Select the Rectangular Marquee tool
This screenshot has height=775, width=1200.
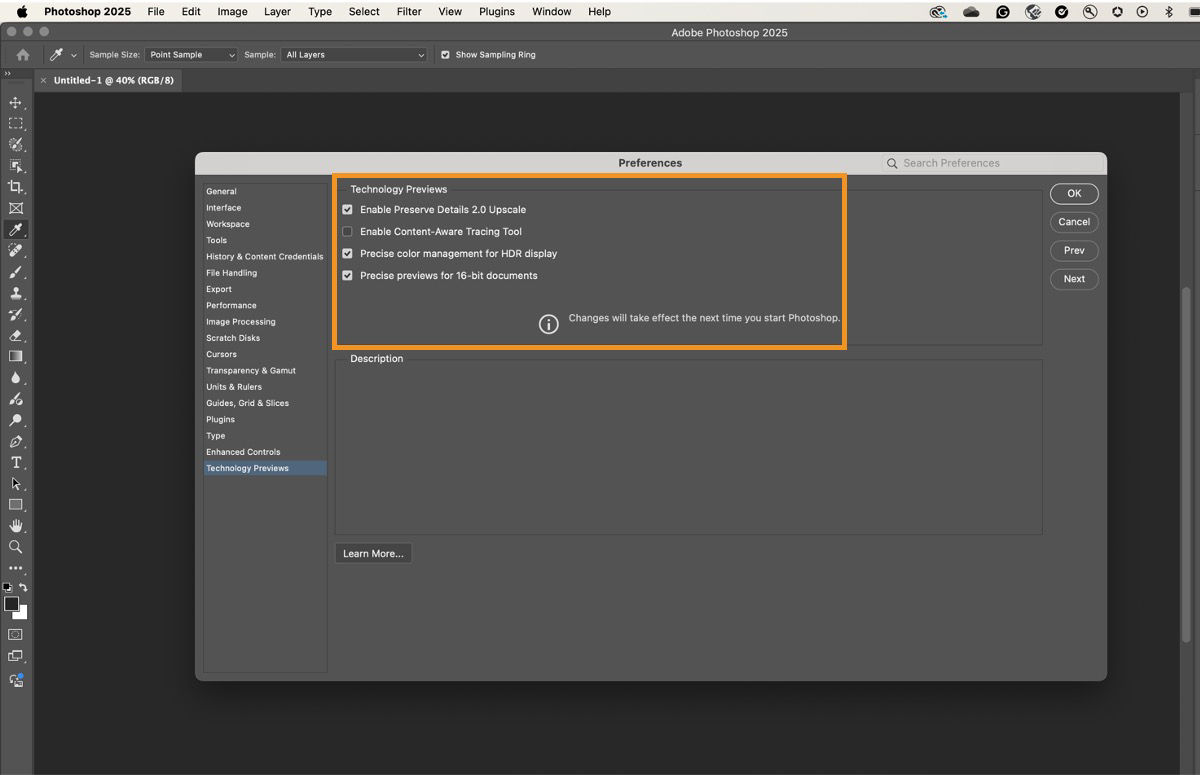pos(15,123)
